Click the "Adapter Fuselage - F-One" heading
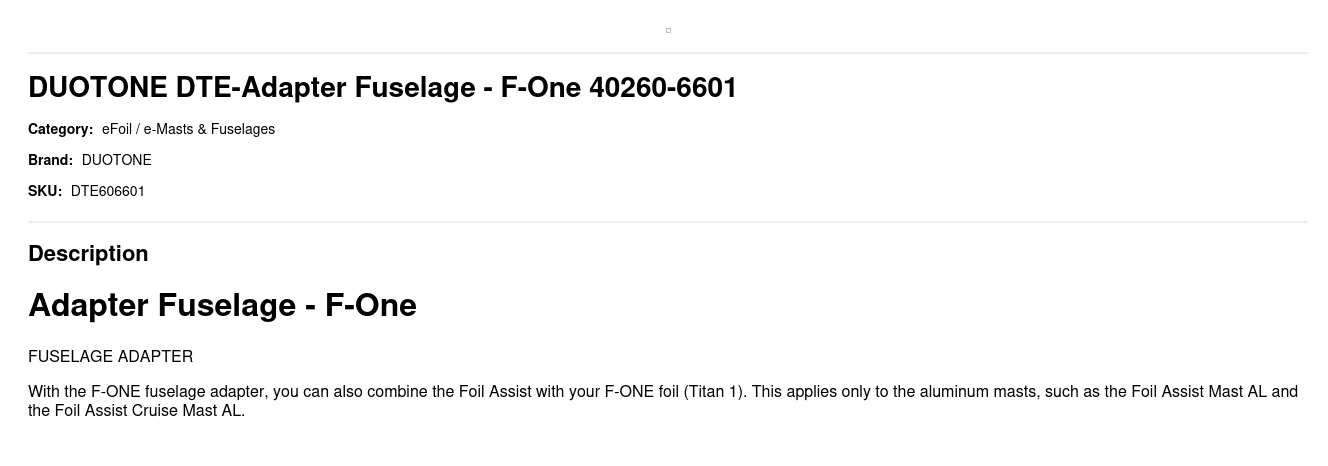Viewport: 1328px width, 466px height. tap(222, 305)
